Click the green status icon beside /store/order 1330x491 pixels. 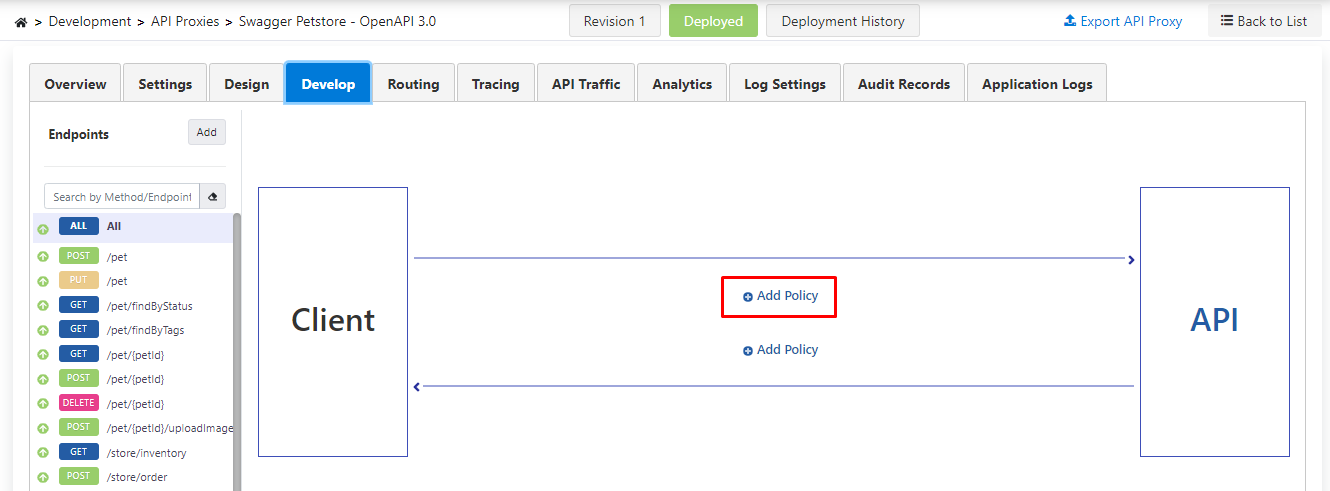coord(43,477)
